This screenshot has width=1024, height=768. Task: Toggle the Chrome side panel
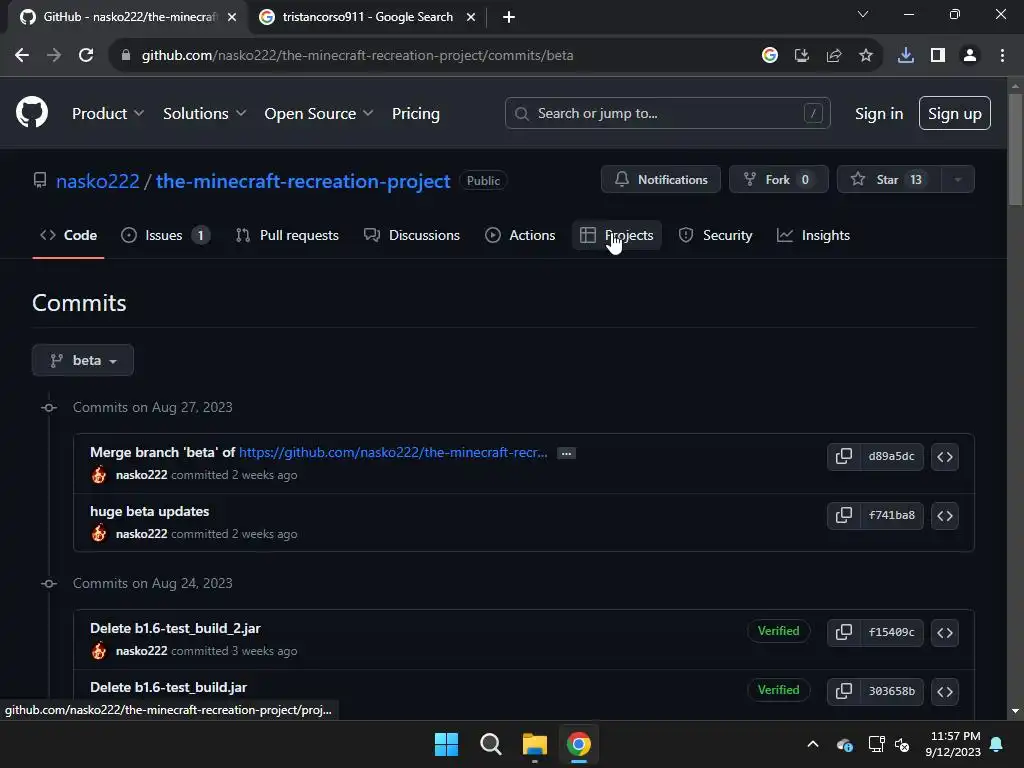938,56
